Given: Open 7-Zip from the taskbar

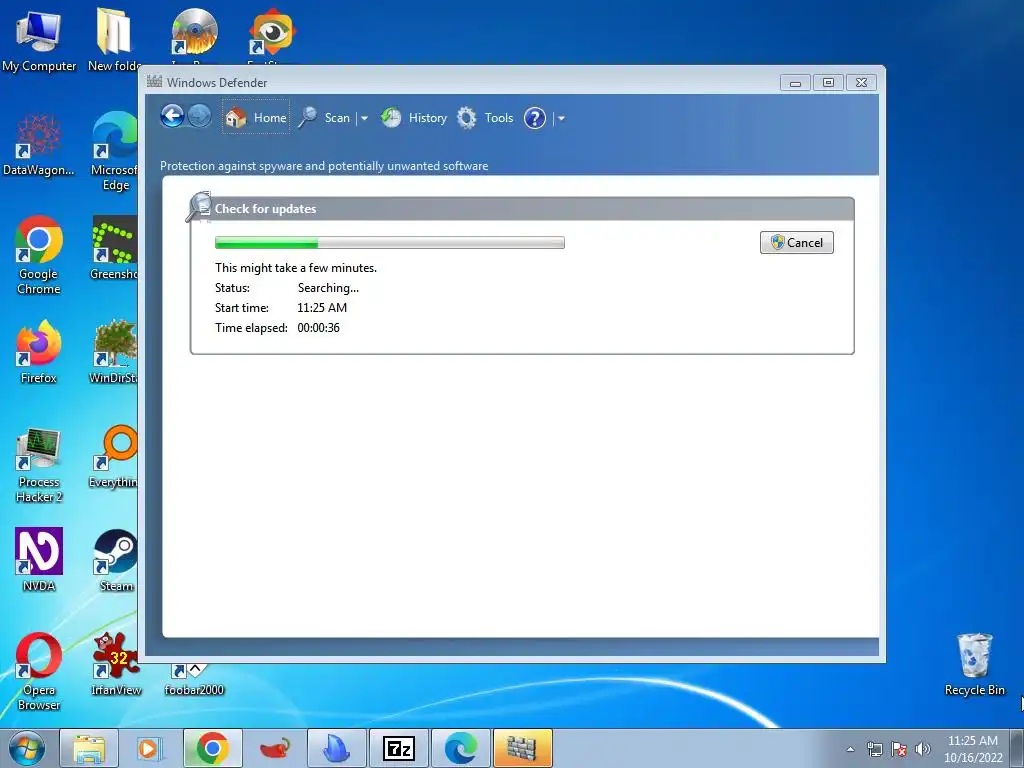Looking at the screenshot, I should 398,748.
